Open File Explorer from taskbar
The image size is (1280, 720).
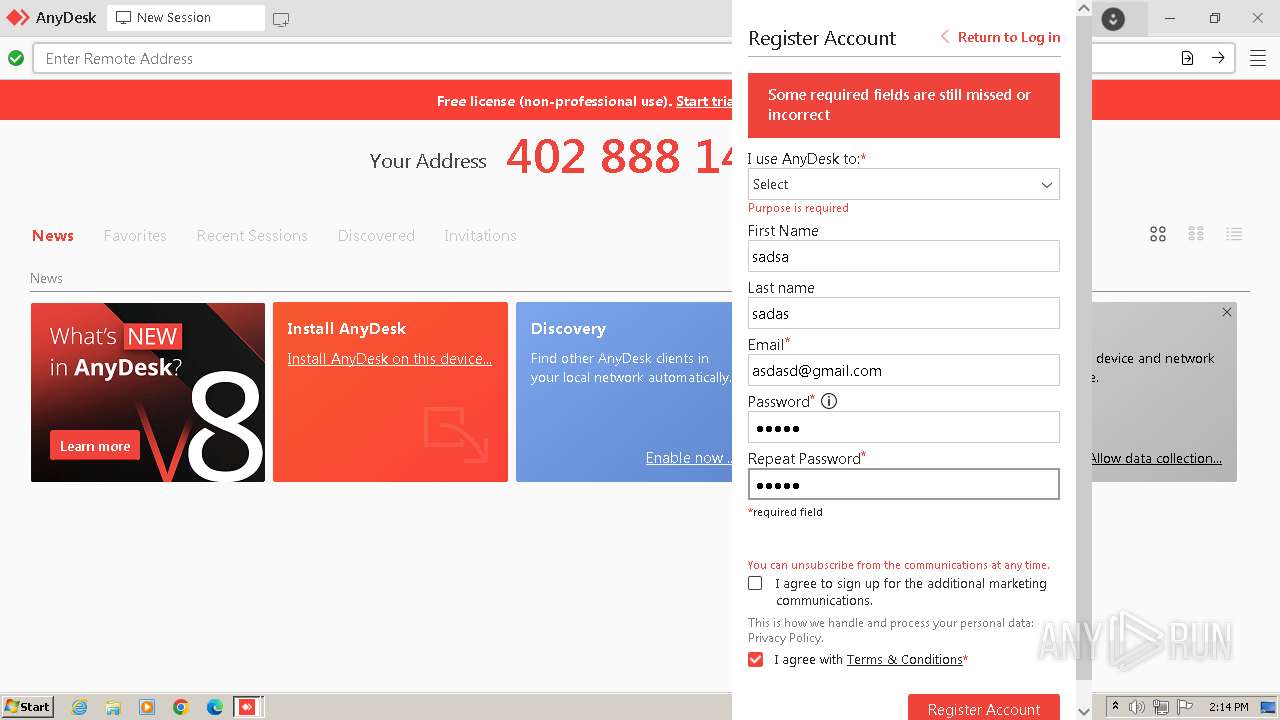[x=113, y=707]
